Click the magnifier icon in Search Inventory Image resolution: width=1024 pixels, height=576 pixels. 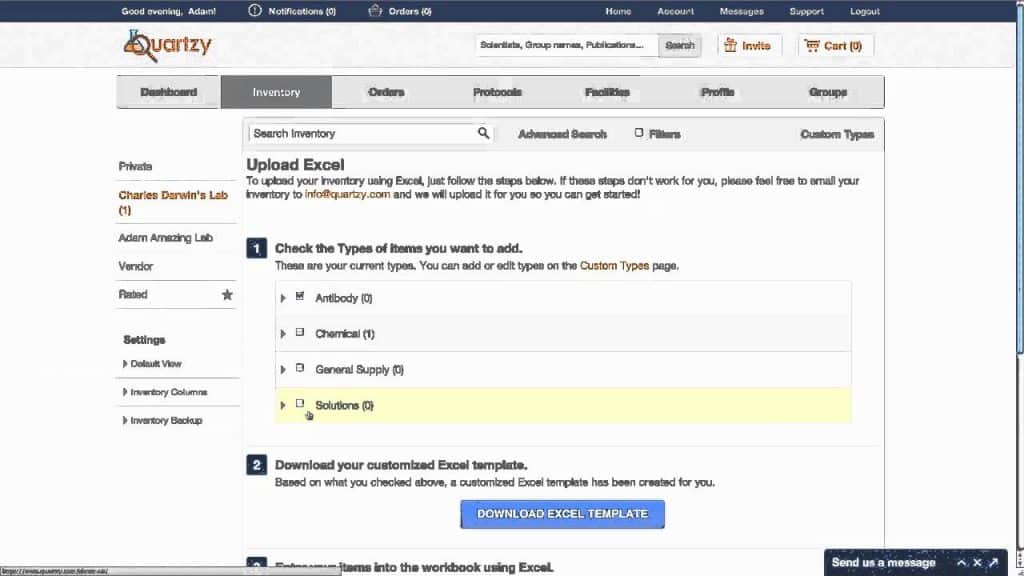(483, 133)
